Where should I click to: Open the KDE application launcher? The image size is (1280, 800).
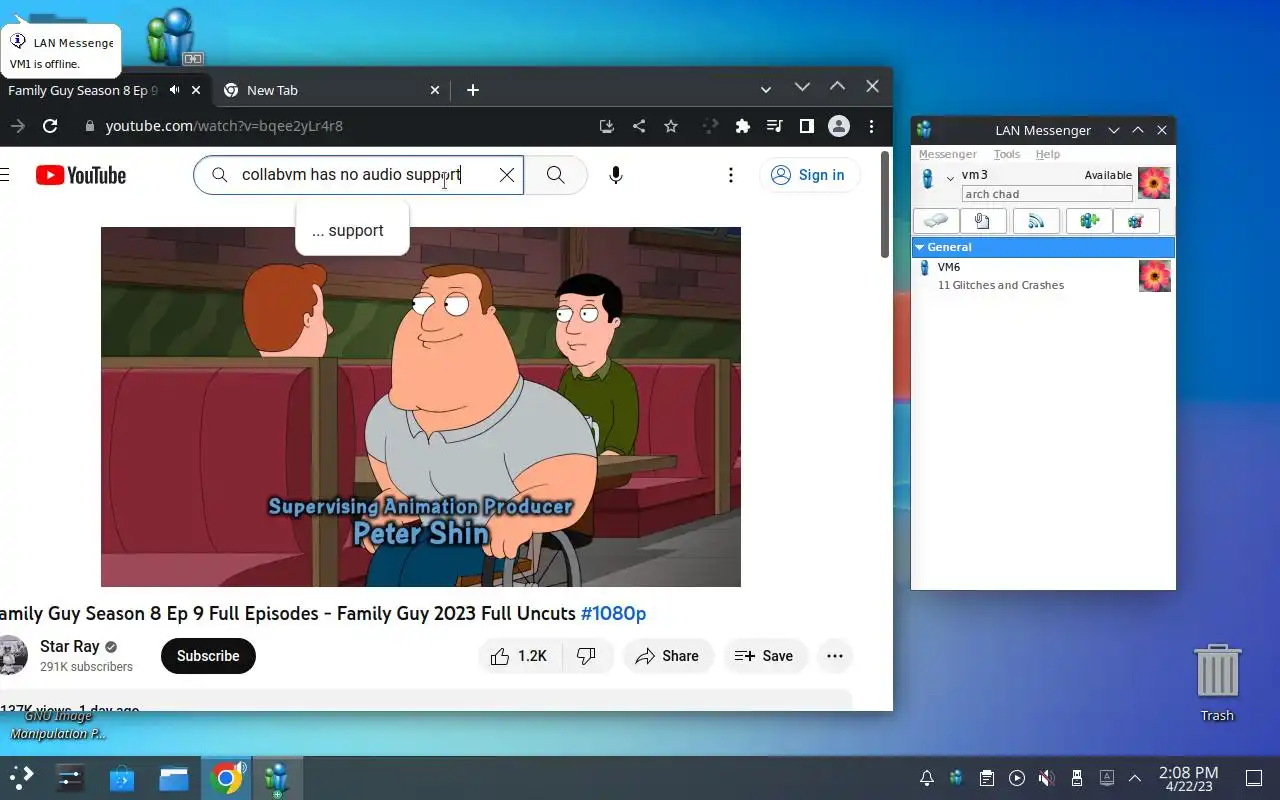click(22, 778)
